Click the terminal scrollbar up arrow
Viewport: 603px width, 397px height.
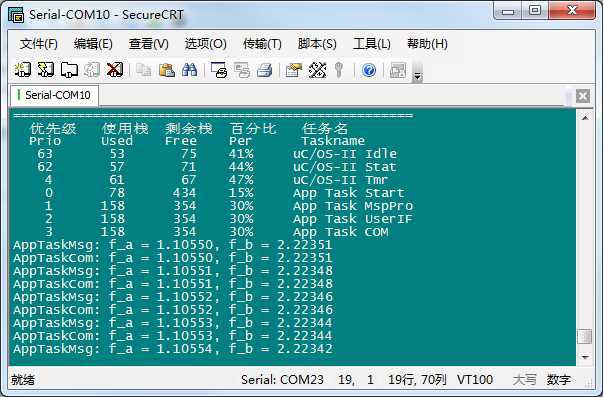(585, 118)
